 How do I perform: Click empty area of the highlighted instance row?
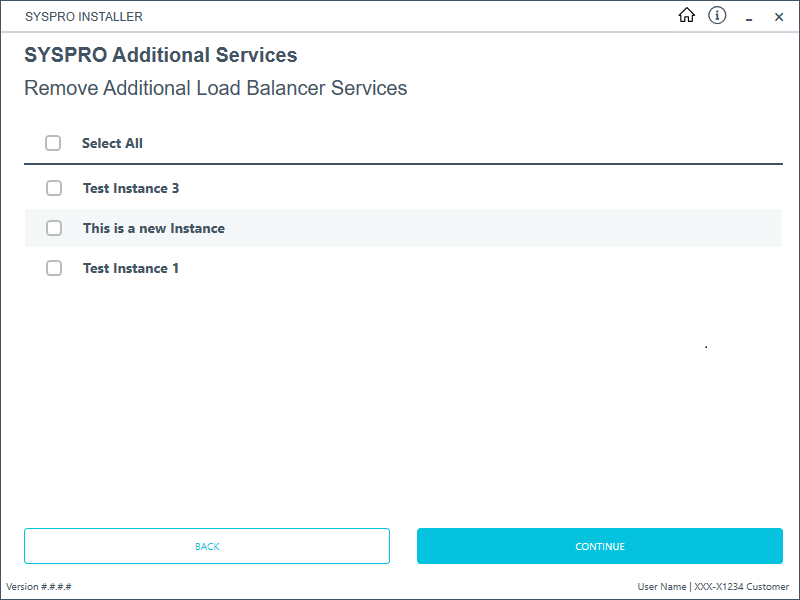[x=500, y=228]
